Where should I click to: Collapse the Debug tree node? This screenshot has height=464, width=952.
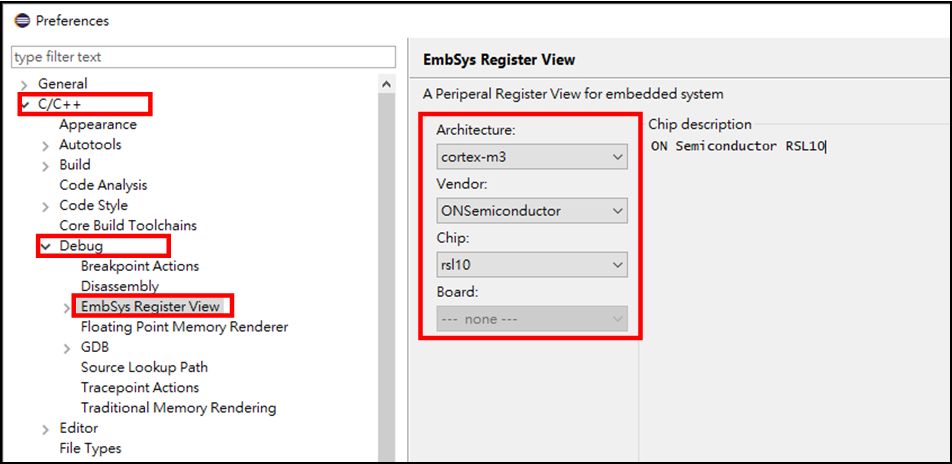[46, 246]
